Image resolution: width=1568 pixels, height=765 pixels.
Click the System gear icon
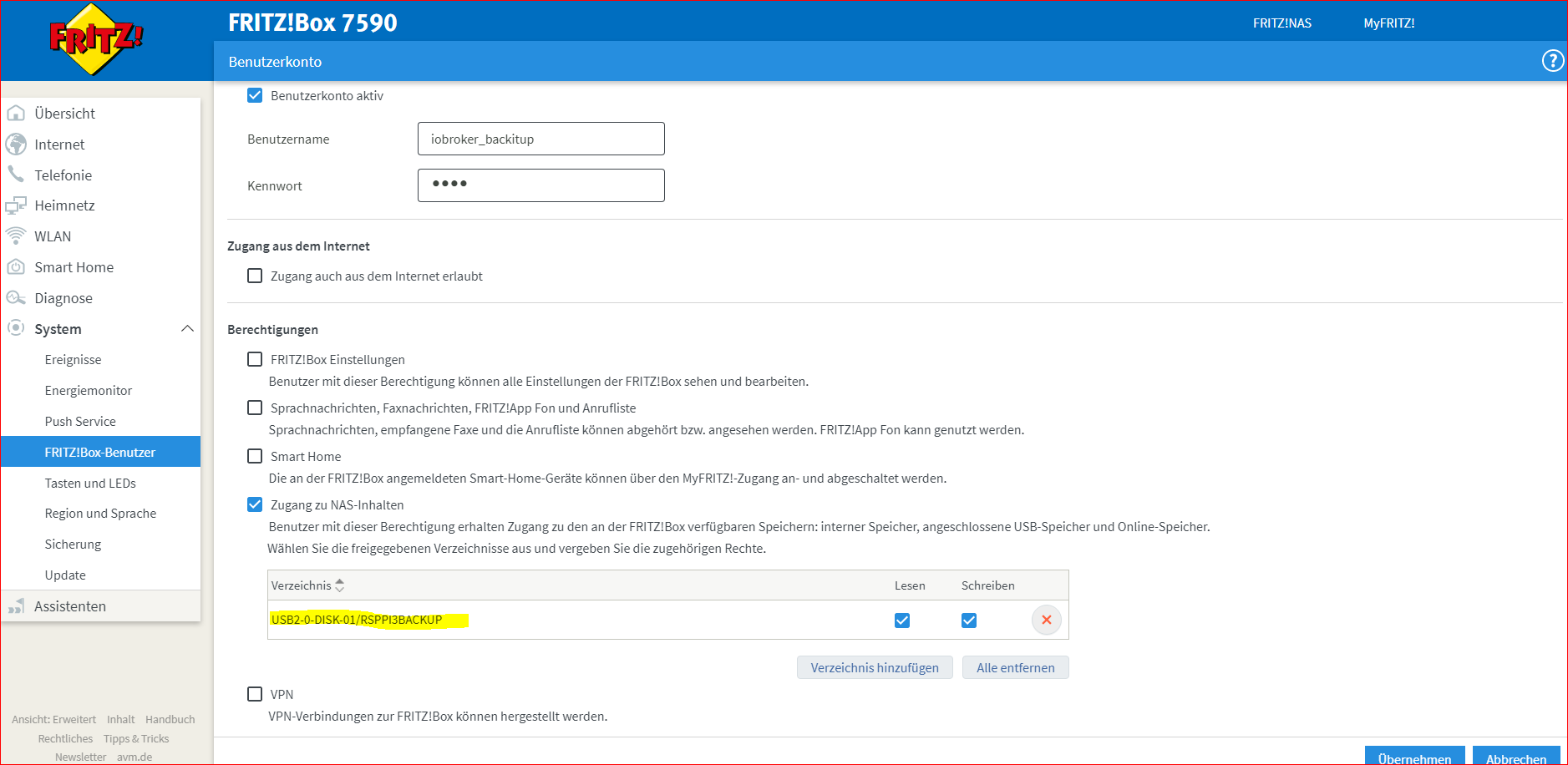(16, 328)
